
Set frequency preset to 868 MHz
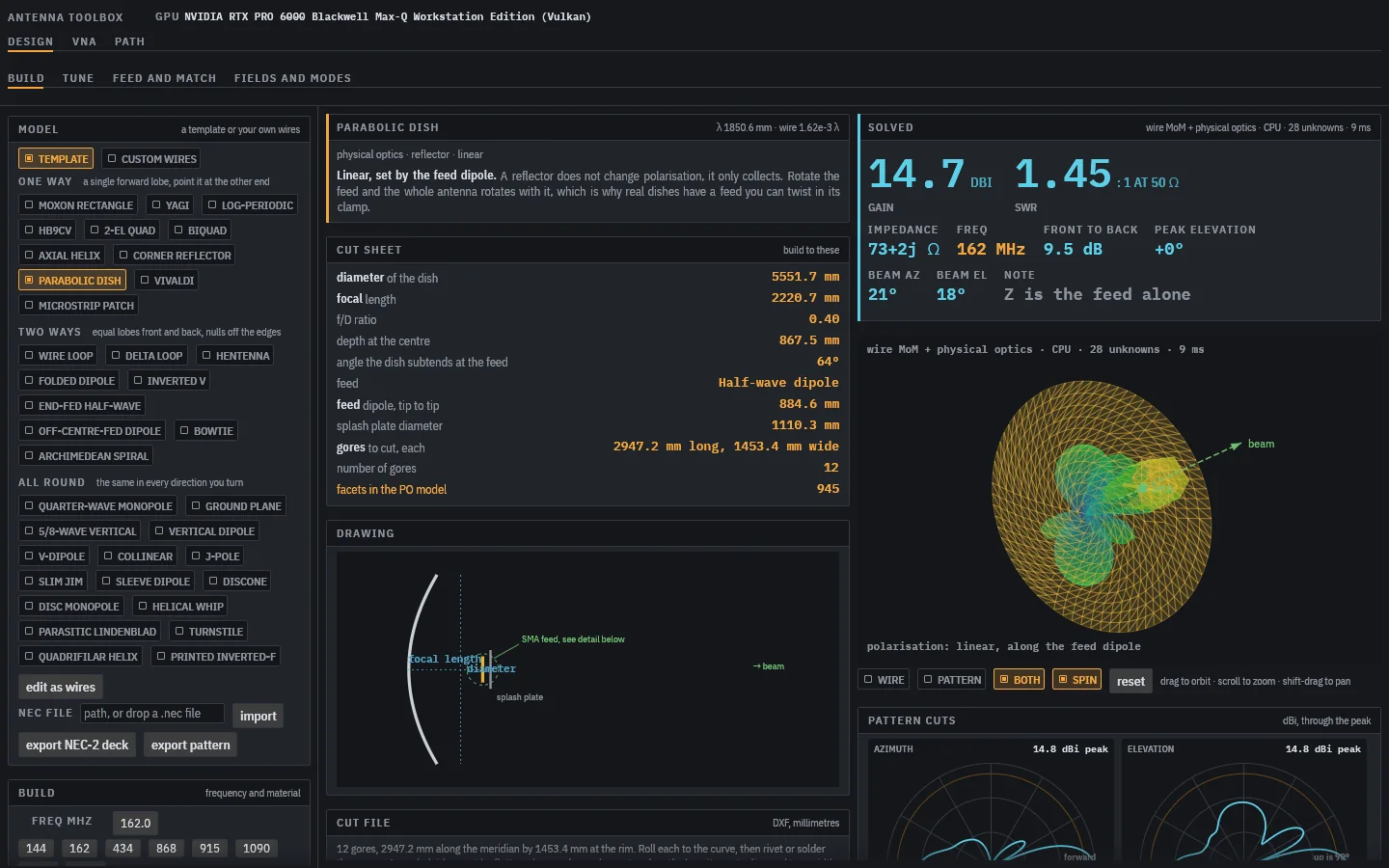166,848
